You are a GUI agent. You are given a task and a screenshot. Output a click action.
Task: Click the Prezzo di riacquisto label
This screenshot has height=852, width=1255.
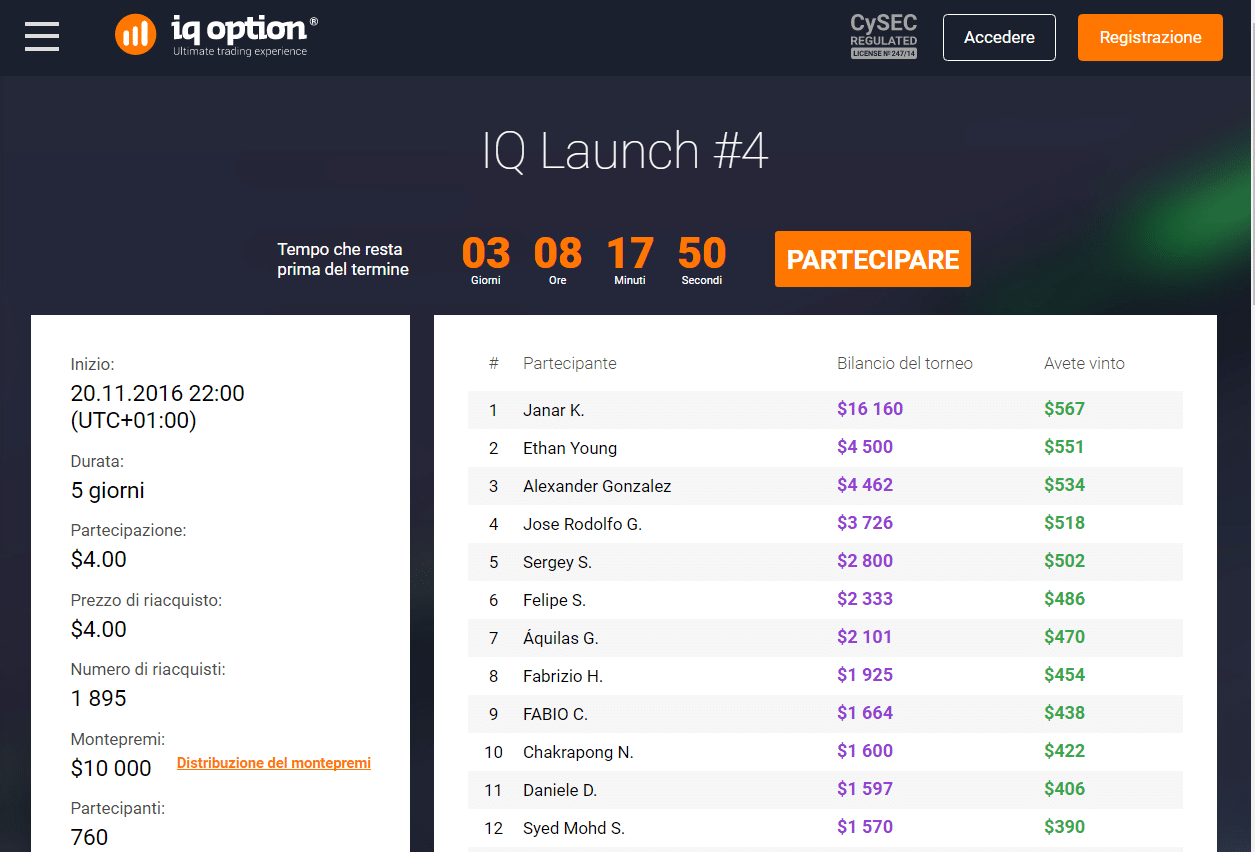tap(146, 600)
